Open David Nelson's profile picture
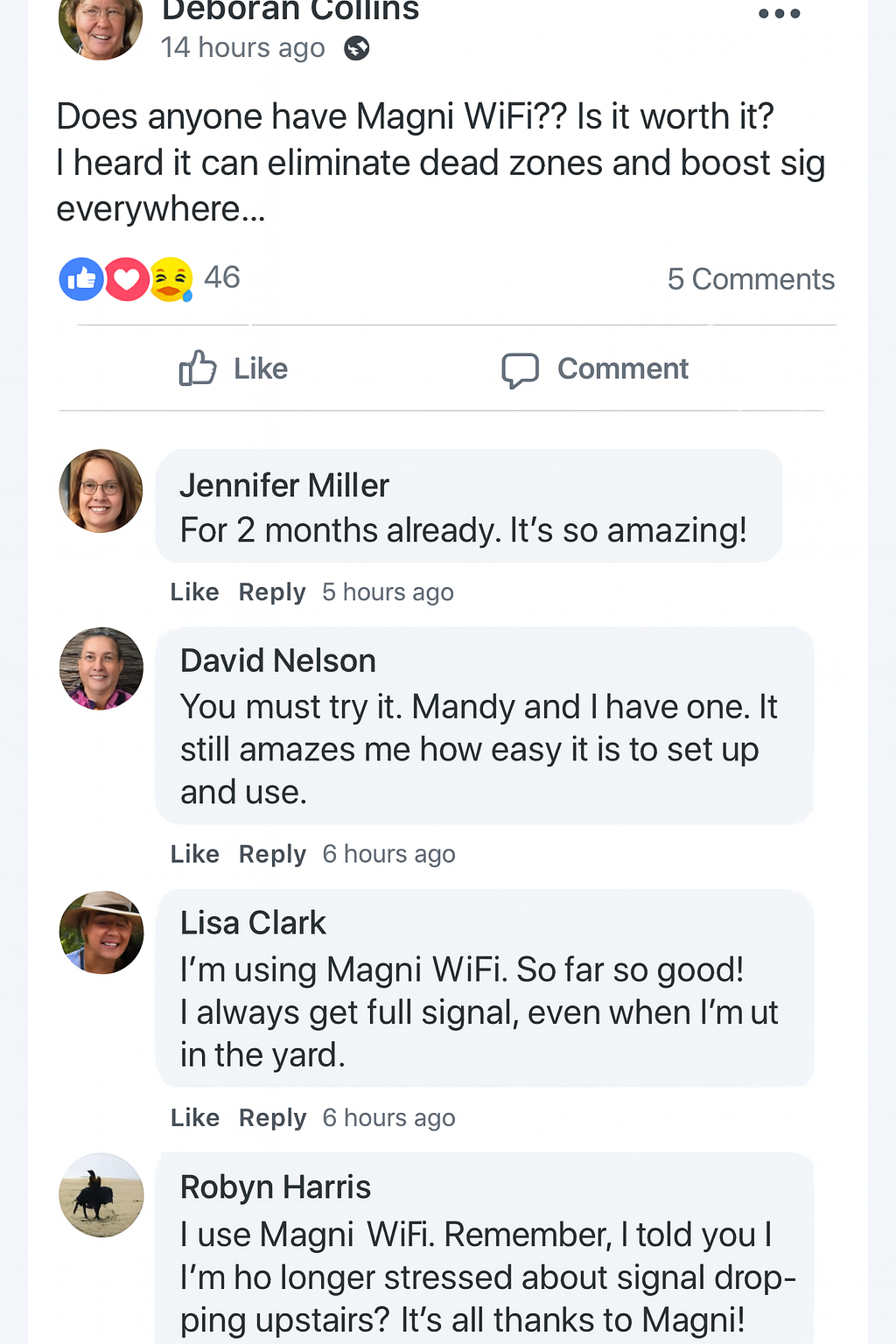 click(101, 668)
